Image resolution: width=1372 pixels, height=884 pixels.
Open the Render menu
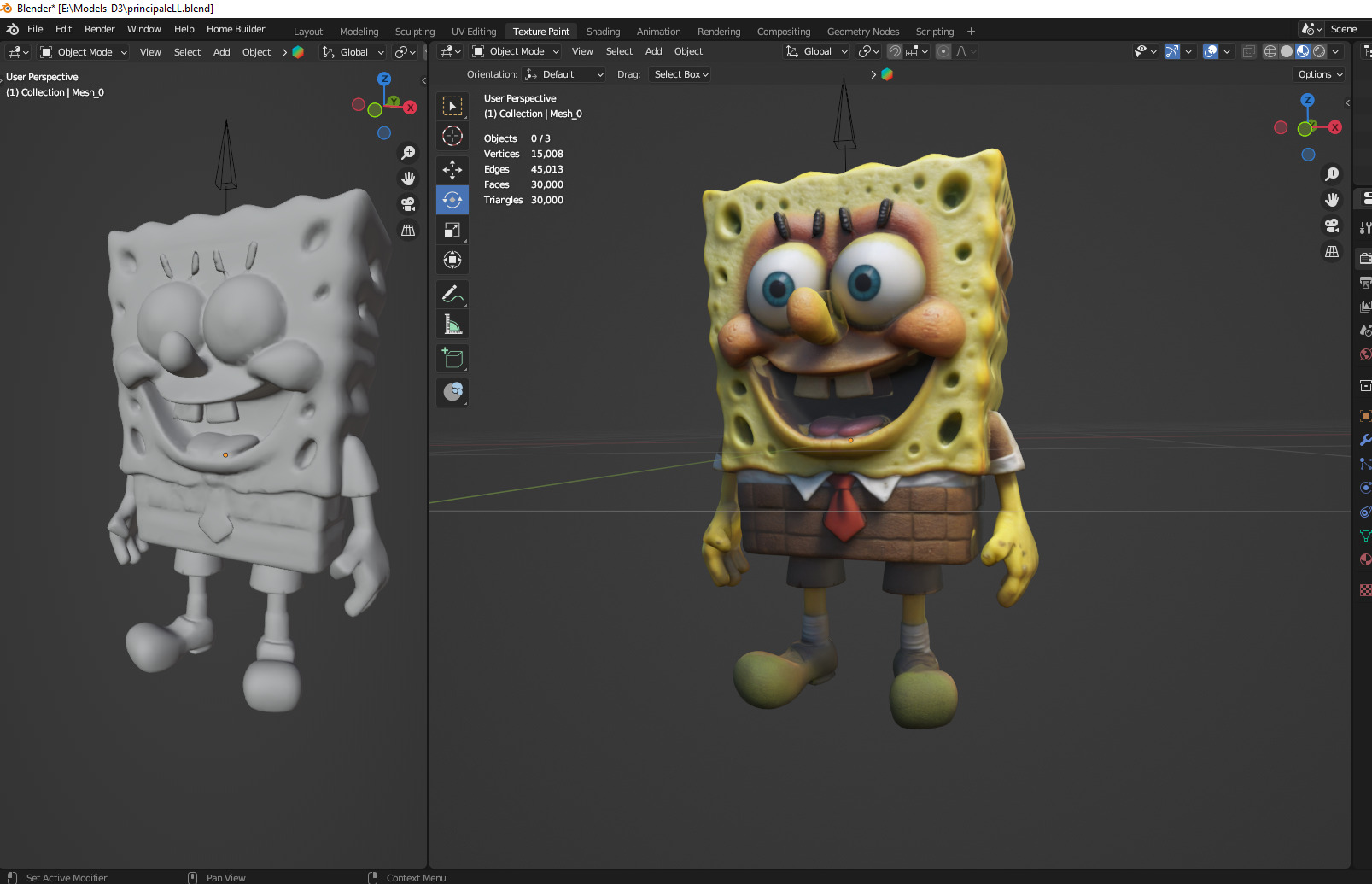point(99,29)
